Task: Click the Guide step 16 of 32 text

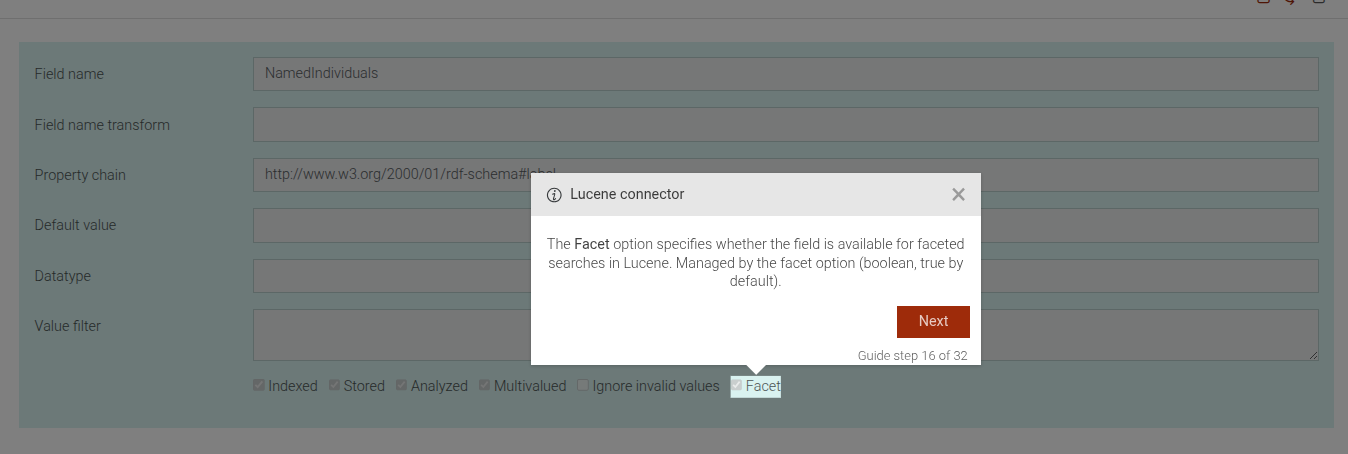Action: pos(912,355)
